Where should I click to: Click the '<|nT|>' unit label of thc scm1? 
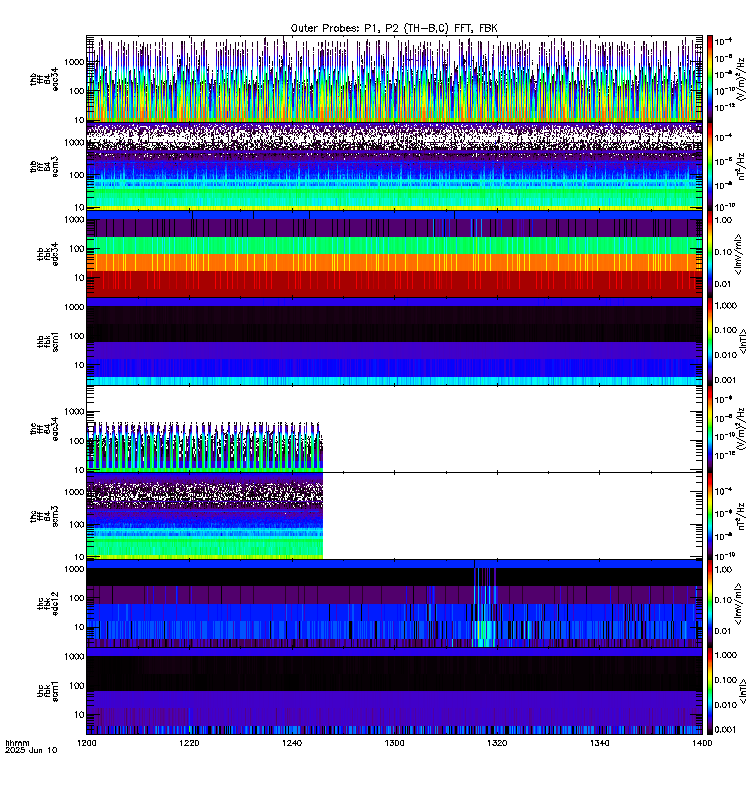click(x=741, y=691)
